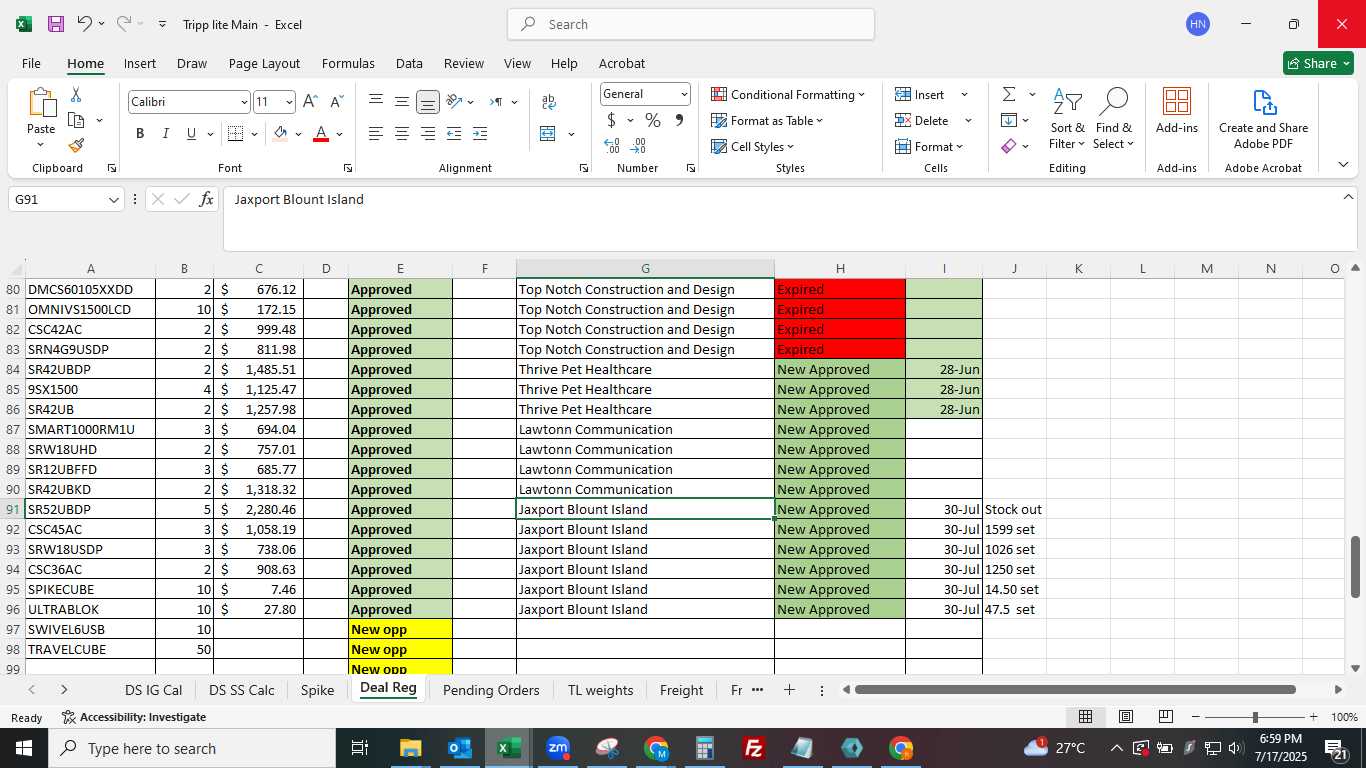Viewport: 1366px width, 768px height.
Task: Open the Name Box dropdown arrow
Action: pyautogui.click(x=113, y=200)
